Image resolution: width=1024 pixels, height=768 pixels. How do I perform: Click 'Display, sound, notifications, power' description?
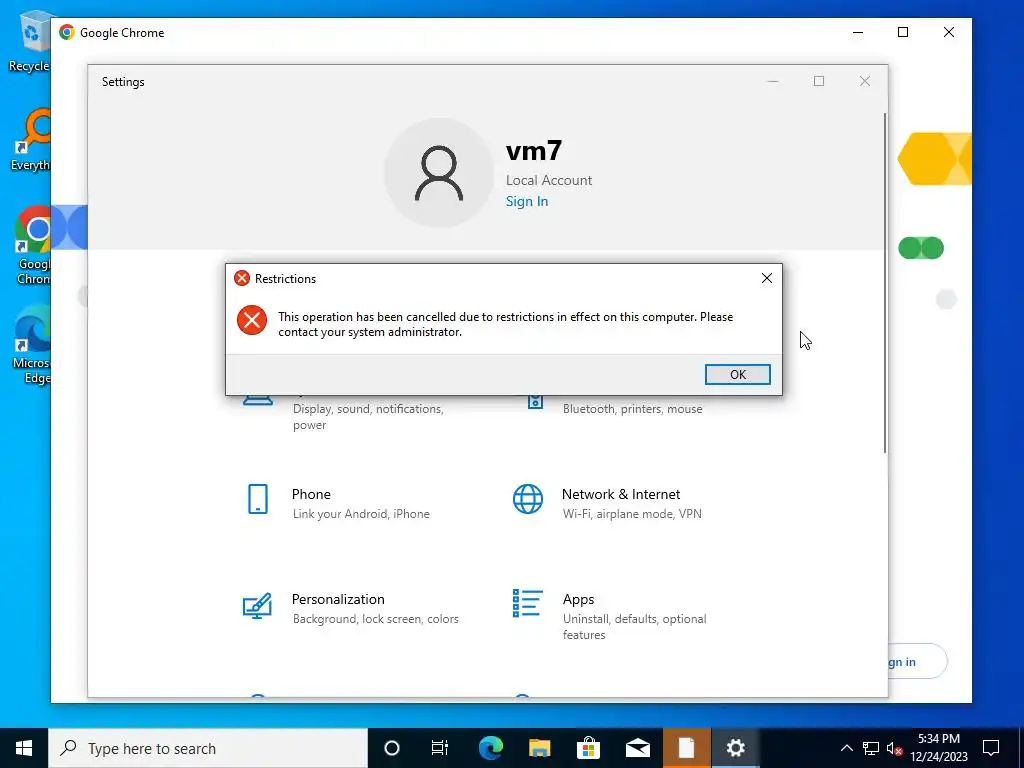pos(368,417)
